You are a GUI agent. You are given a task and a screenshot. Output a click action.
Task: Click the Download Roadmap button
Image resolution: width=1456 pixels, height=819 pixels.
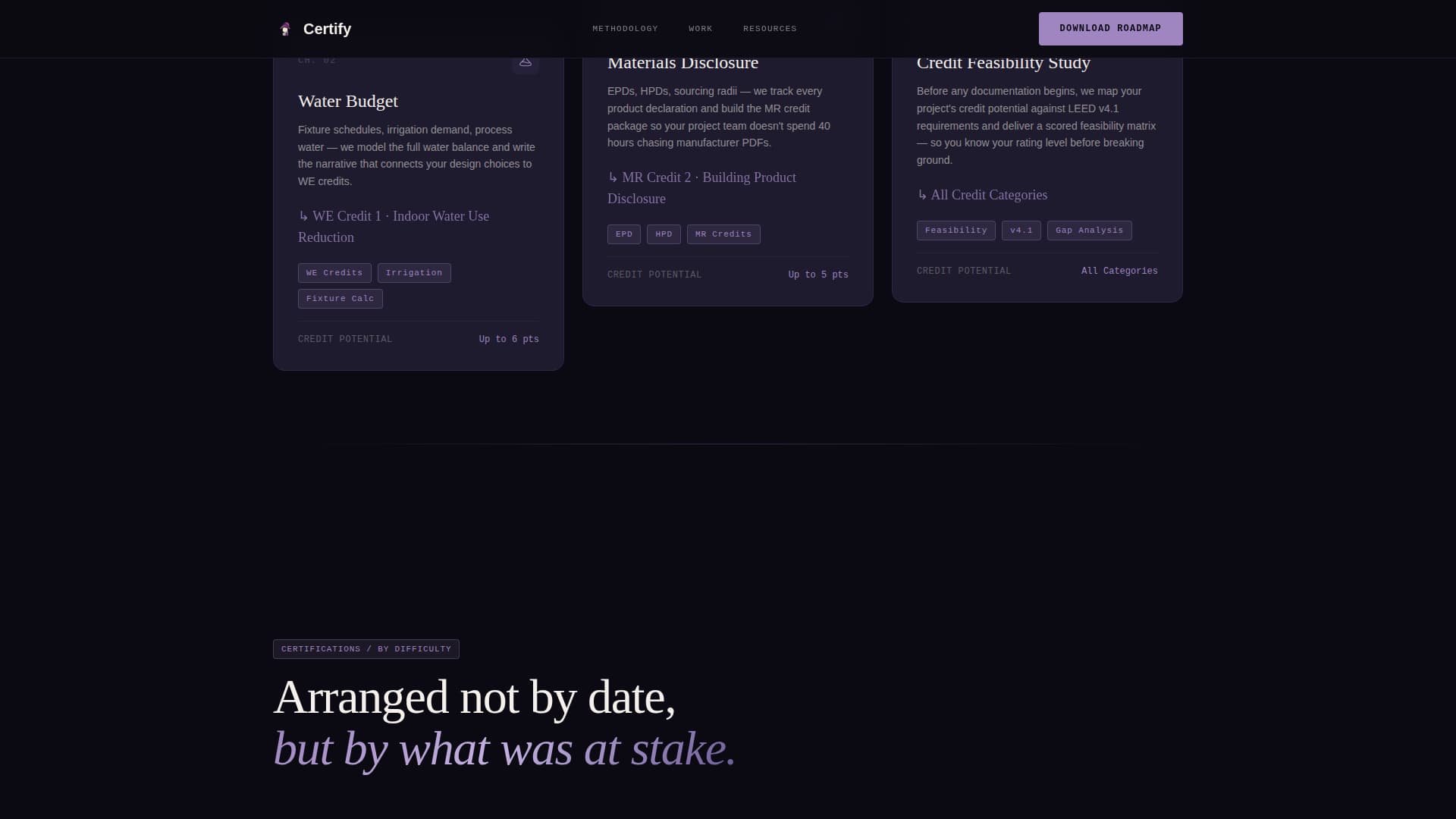pyautogui.click(x=1110, y=29)
